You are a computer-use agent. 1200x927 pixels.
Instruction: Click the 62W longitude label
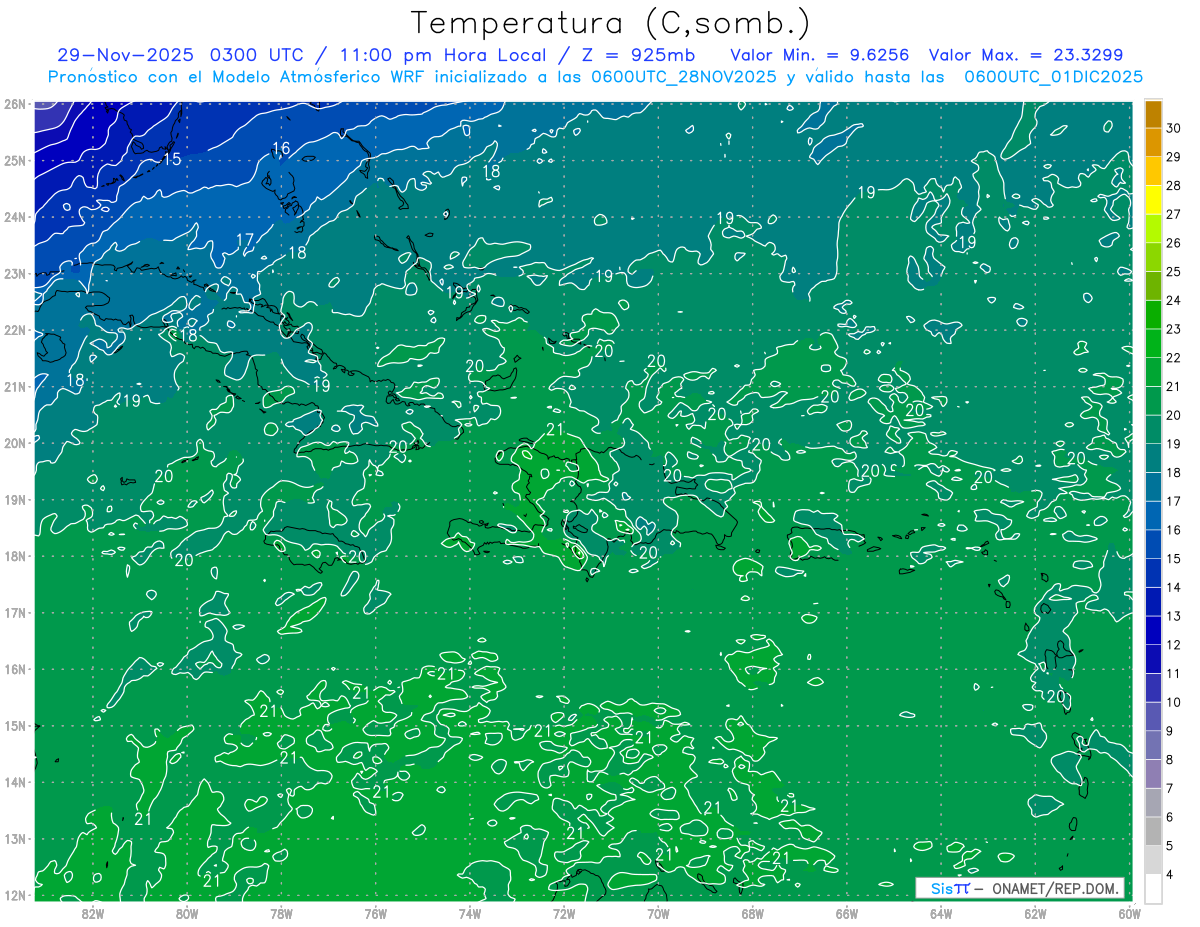(1035, 913)
